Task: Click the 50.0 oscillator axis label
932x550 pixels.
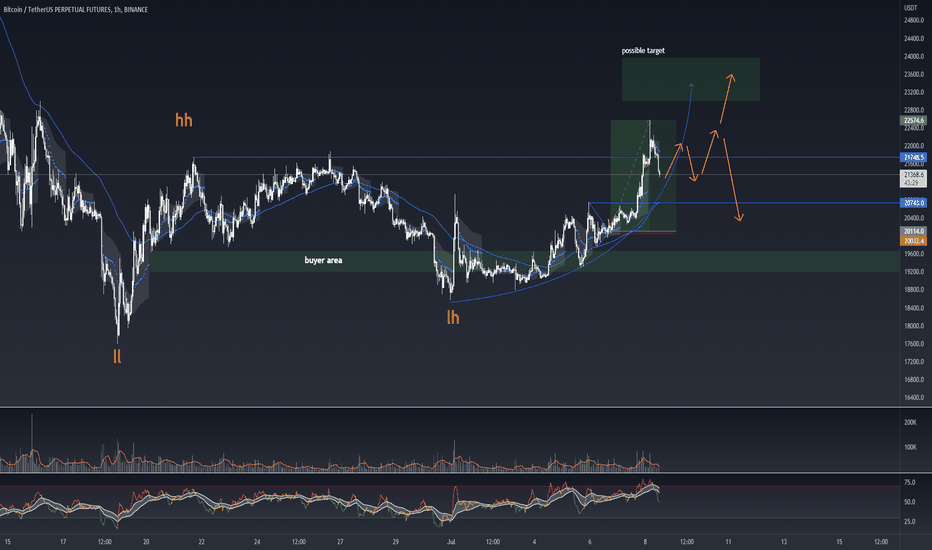Action: pos(909,502)
